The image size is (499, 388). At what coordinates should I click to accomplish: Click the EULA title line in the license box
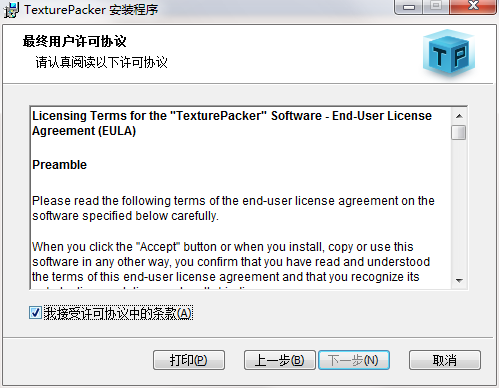point(232,123)
